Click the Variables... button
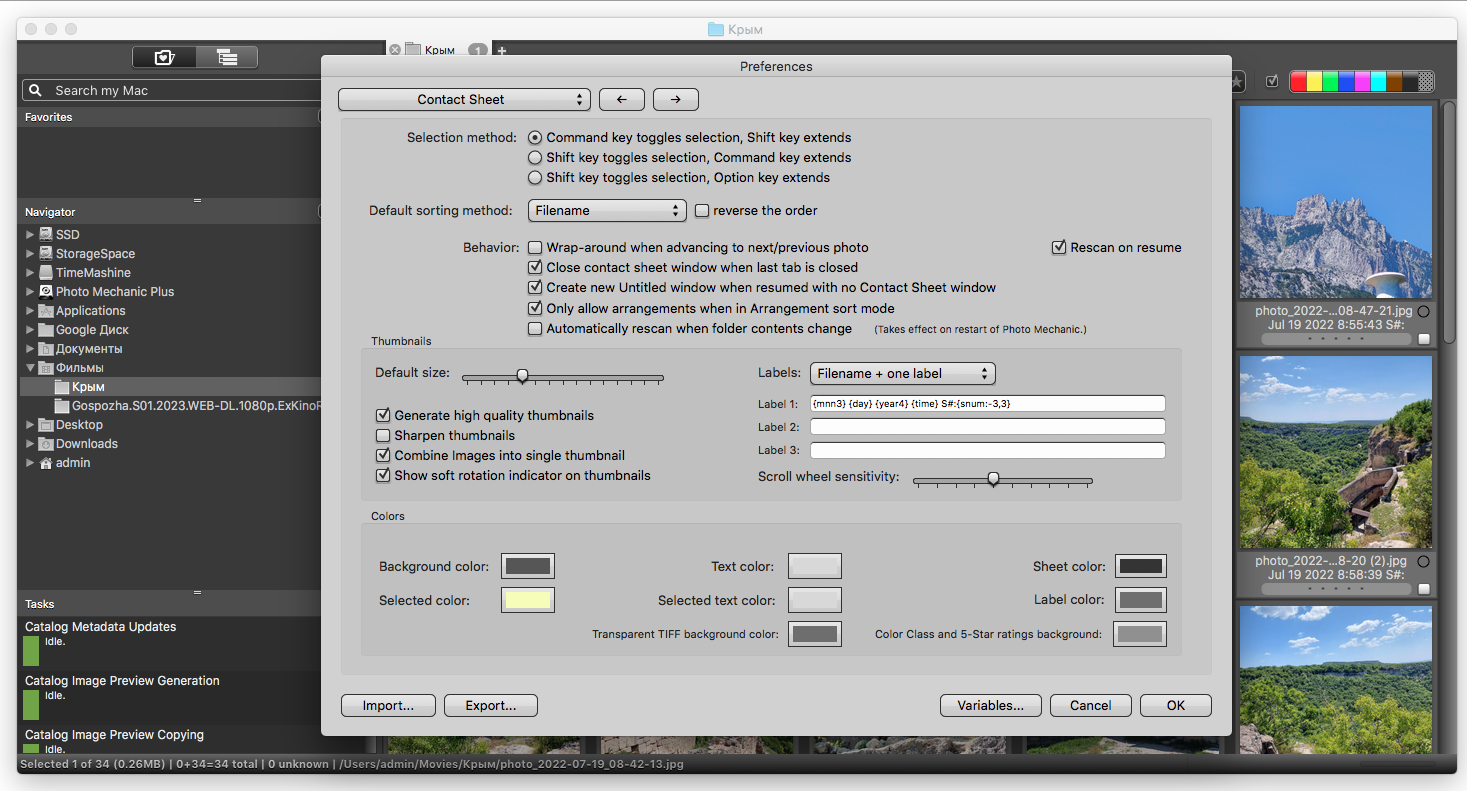The height and width of the screenshot is (791, 1467). click(990, 706)
